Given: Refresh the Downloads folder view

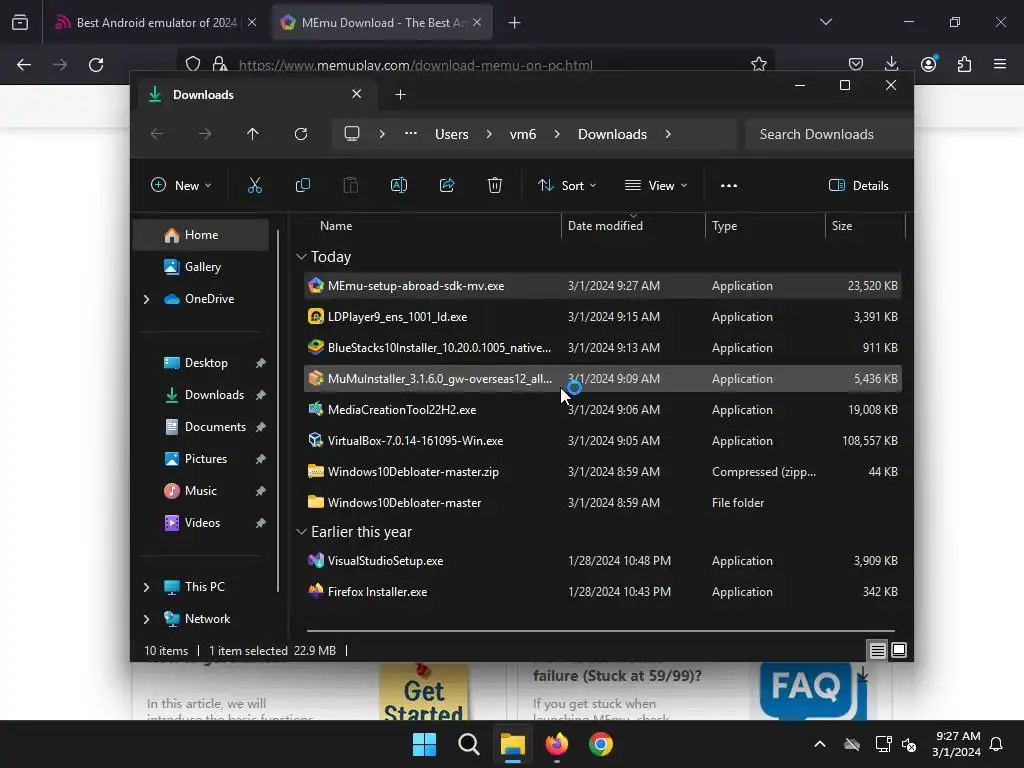Looking at the screenshot, I should (x=300, y=134).
